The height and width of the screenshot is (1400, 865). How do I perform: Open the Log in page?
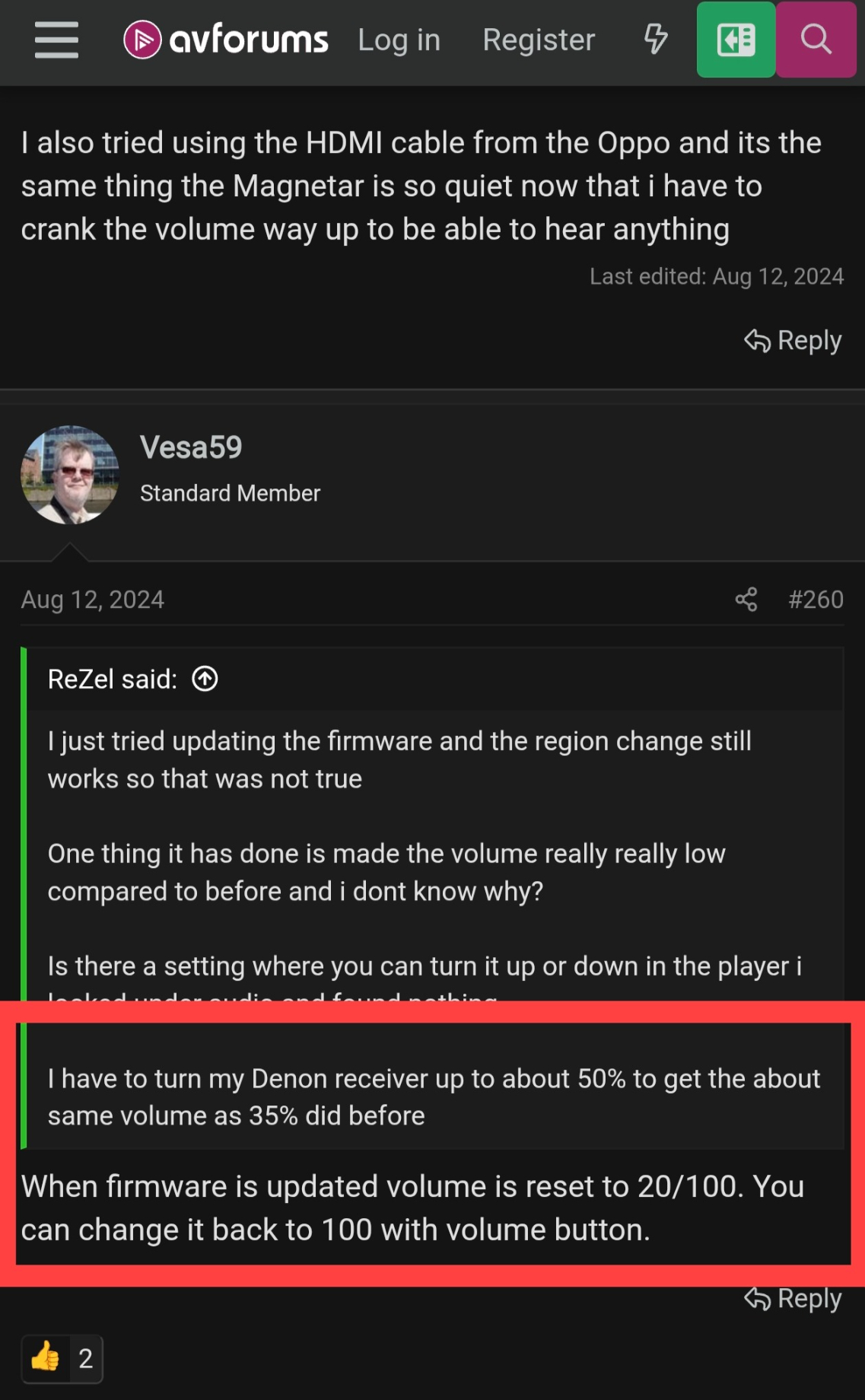399,40
